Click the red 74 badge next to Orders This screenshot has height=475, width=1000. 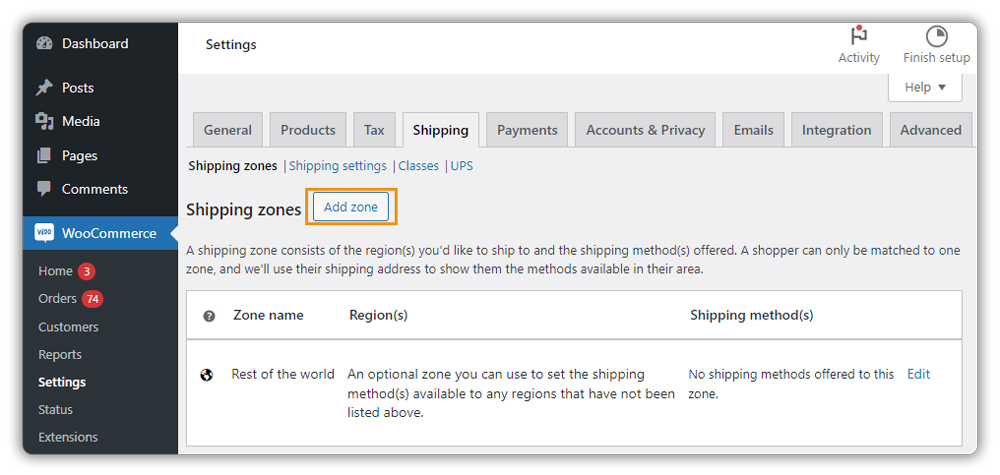(x=92, y=299)
